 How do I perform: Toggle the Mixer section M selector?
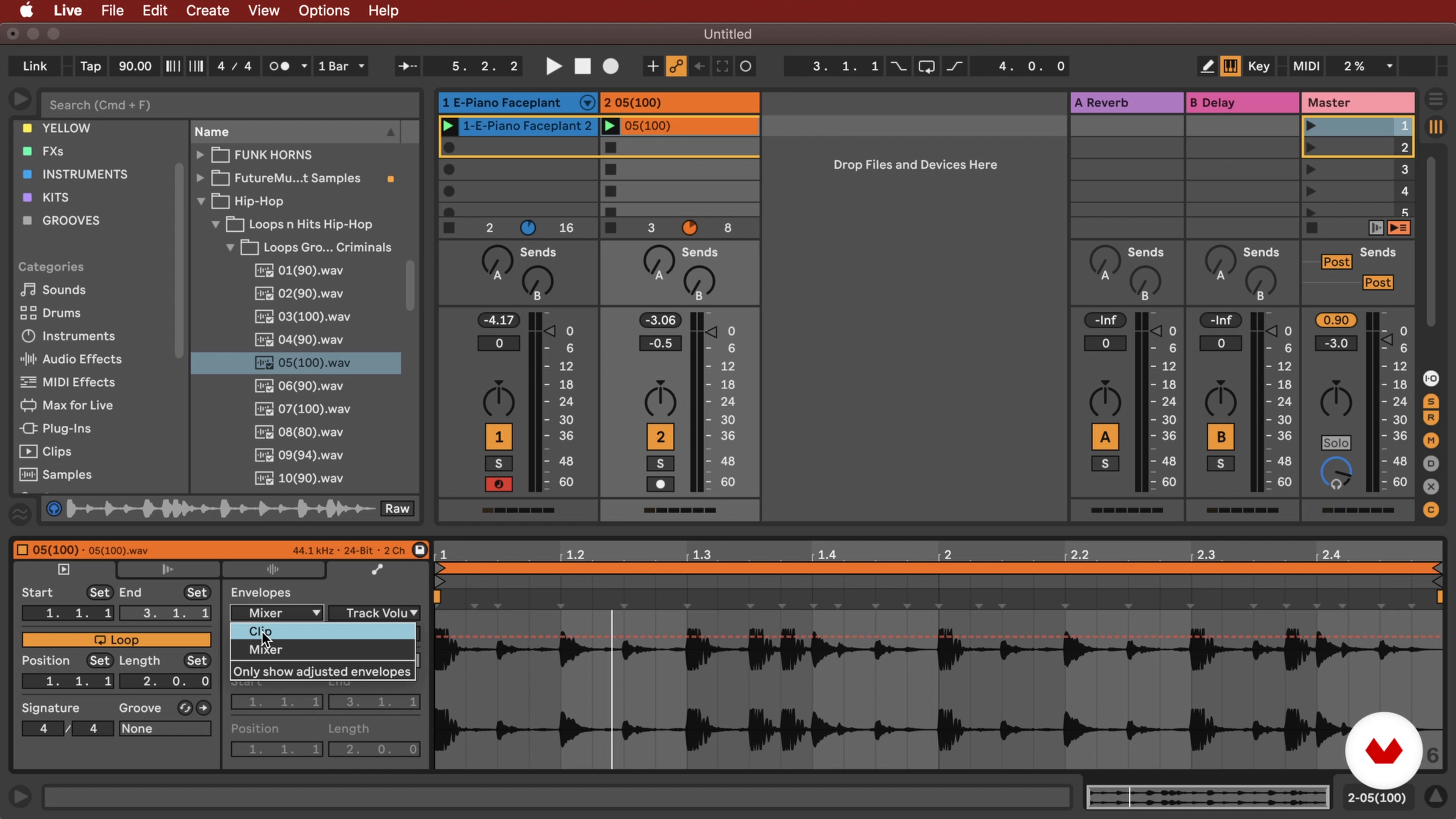(1431, 440)
